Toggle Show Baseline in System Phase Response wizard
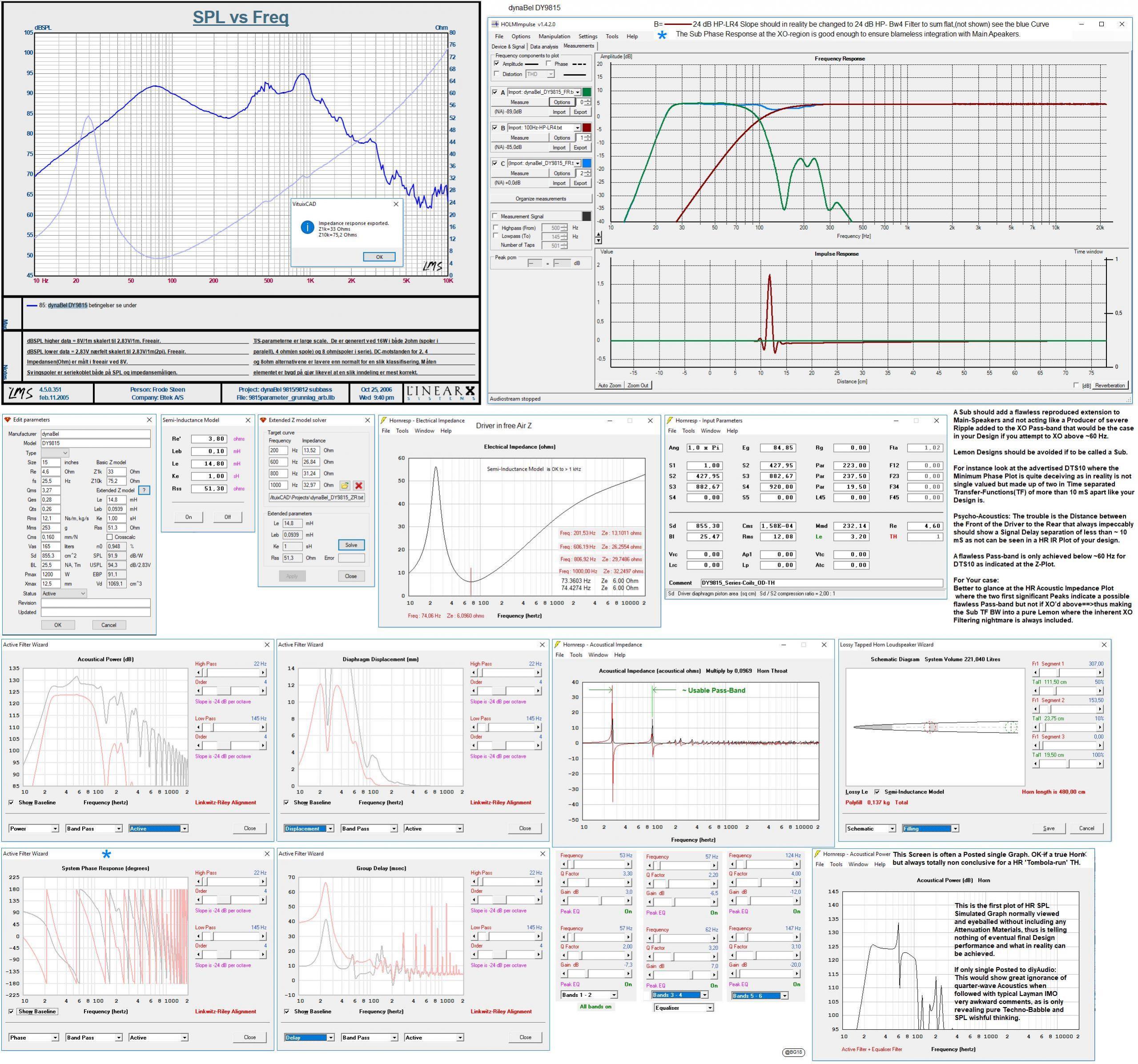1138x1064 pixels. [11, 1012]
